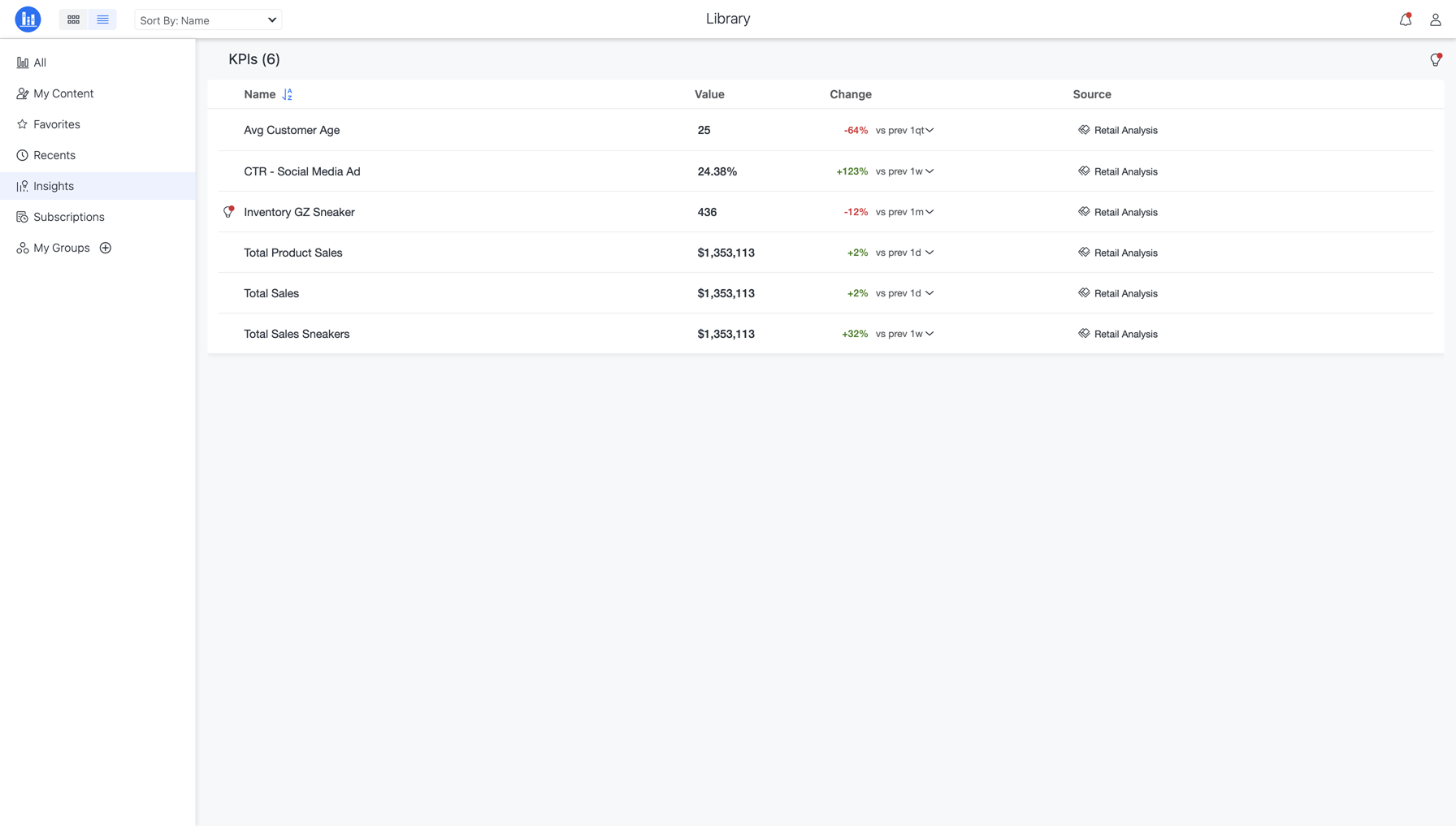Open the CTR - Social Media Ad KPI
This screenshot has height=826, width=1456.
point(302,171)
